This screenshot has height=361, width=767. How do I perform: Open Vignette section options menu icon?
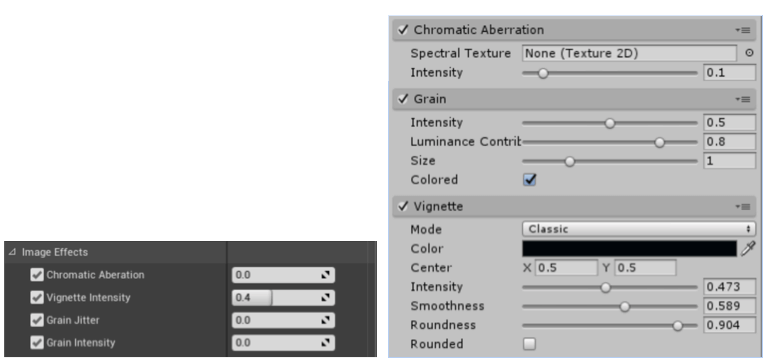pos(743,207)
